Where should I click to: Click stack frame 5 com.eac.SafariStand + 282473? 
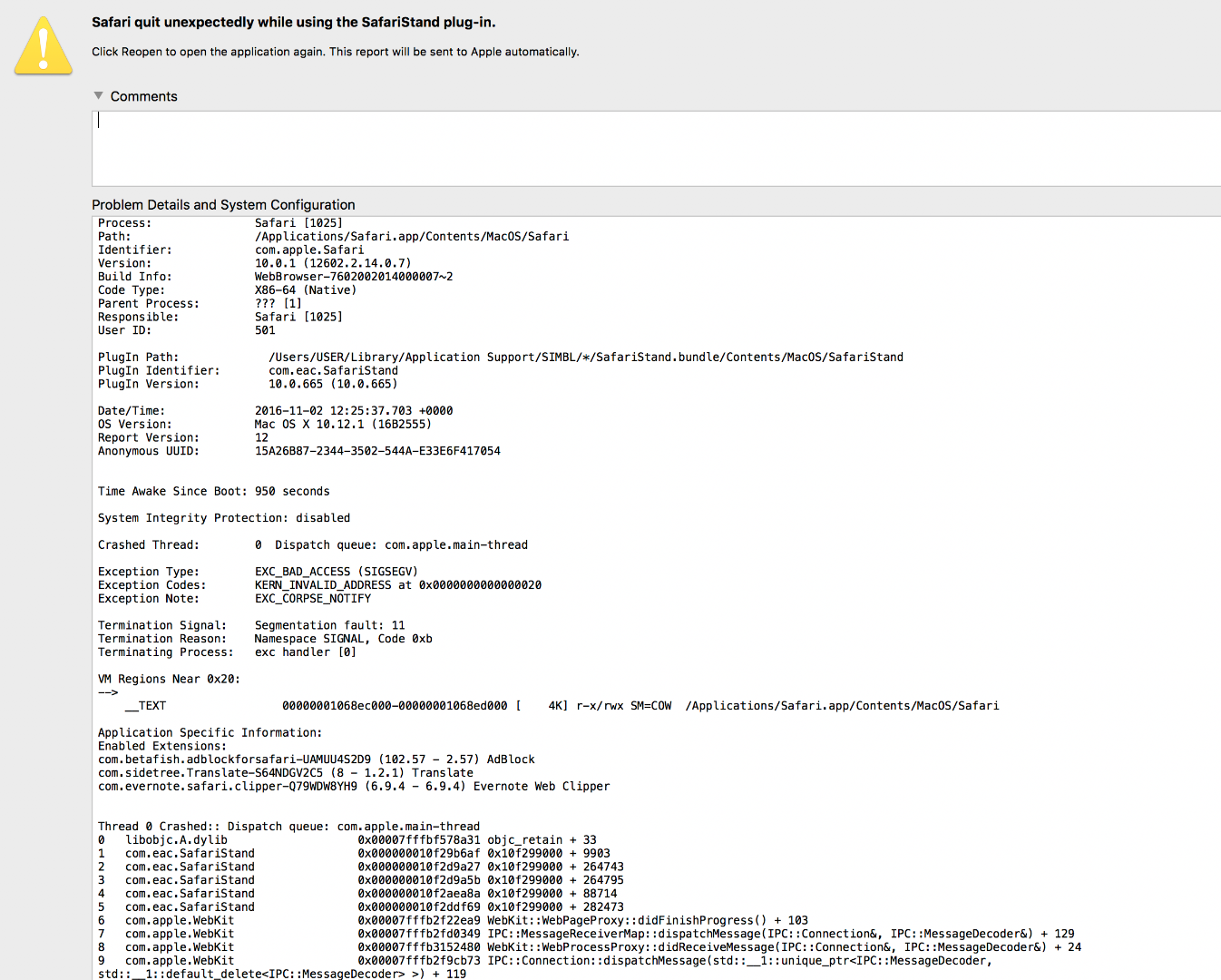(x=361, y=907)
